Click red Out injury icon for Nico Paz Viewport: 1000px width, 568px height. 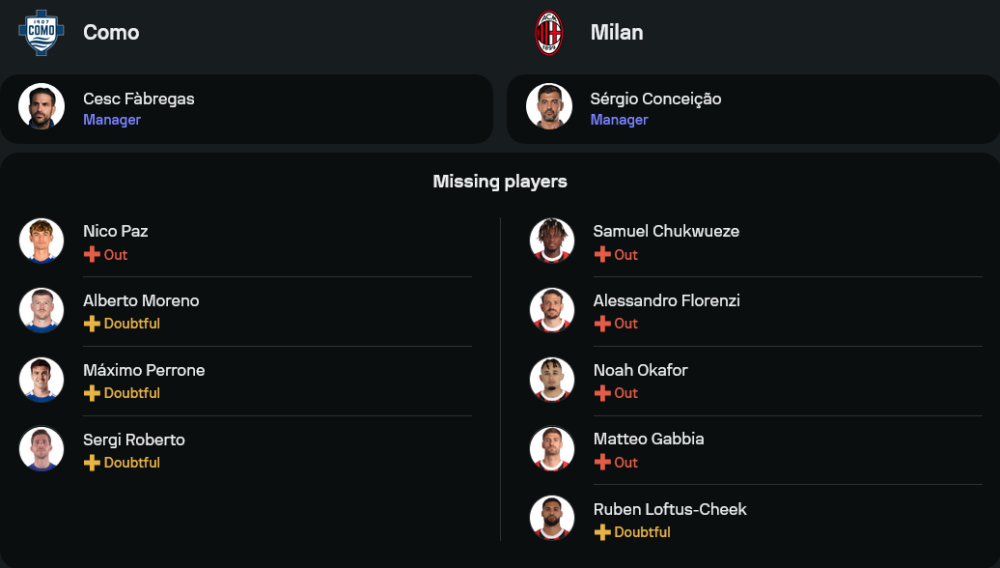(92, 255)
